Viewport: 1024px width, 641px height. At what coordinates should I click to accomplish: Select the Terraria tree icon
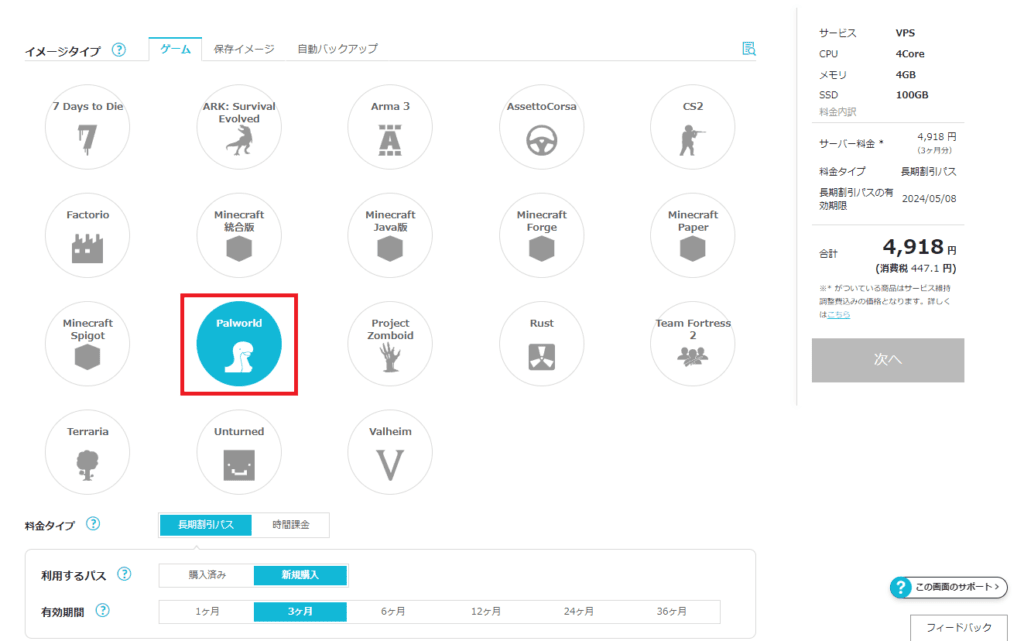tap(88, 465)
